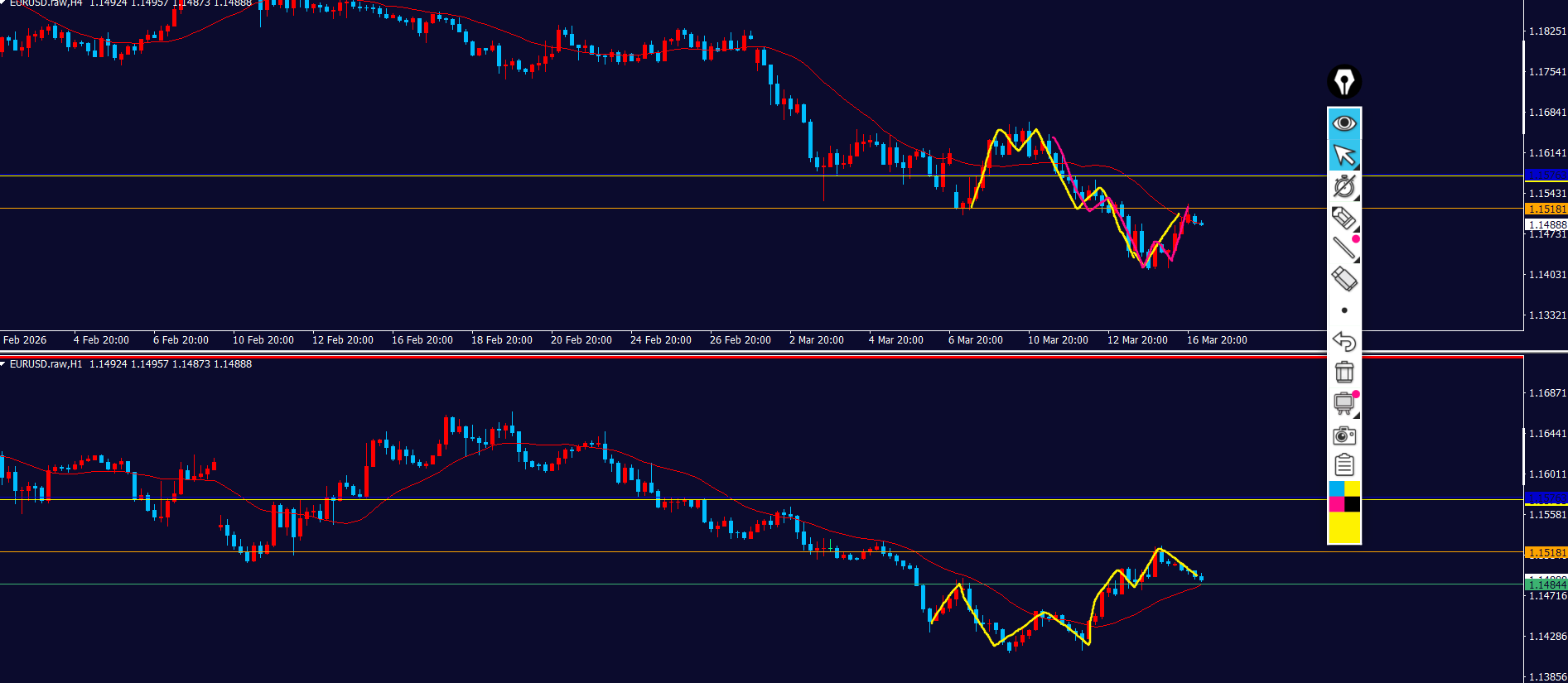
Task: Click the 16 Mar 20:00 time axis label
Action: click(1216, 340)
